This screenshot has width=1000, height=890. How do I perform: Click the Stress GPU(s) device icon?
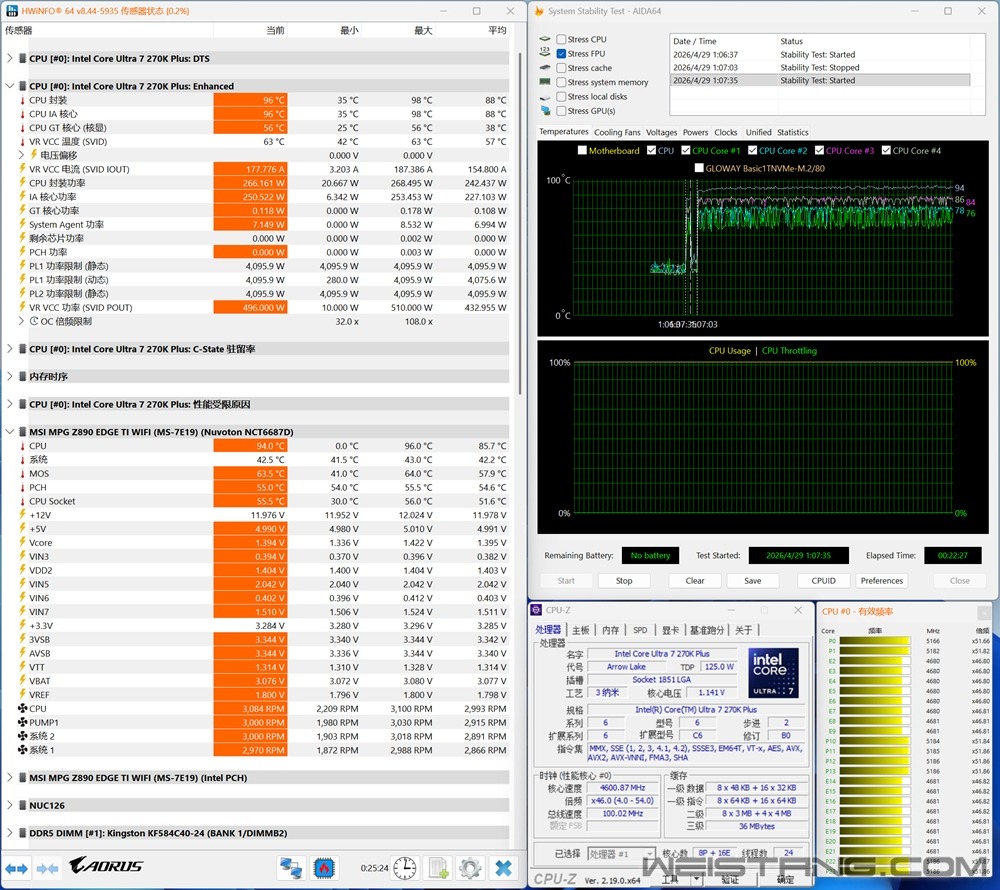[x=545, y=111]
